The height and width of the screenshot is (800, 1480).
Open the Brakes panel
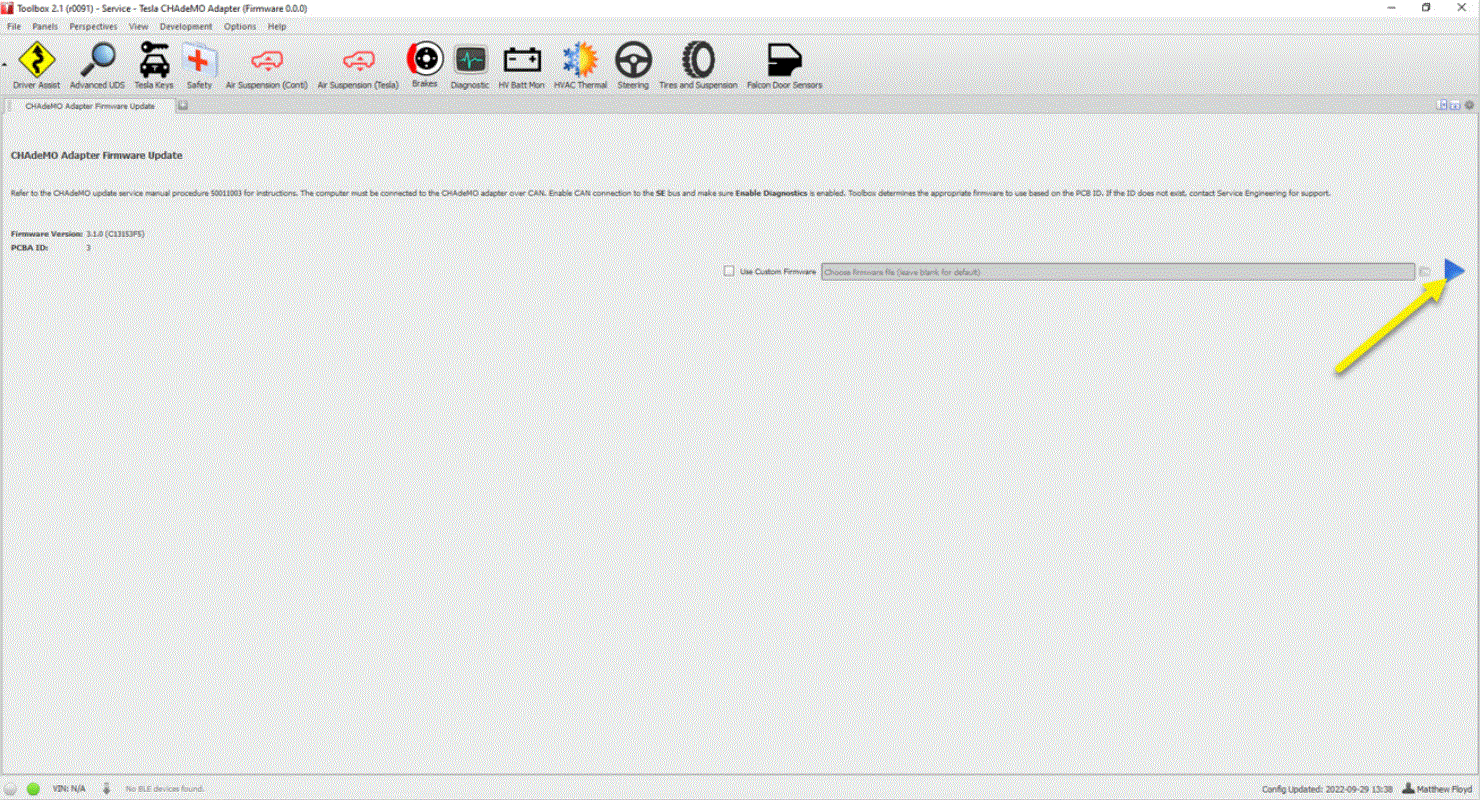coord(425,66)
